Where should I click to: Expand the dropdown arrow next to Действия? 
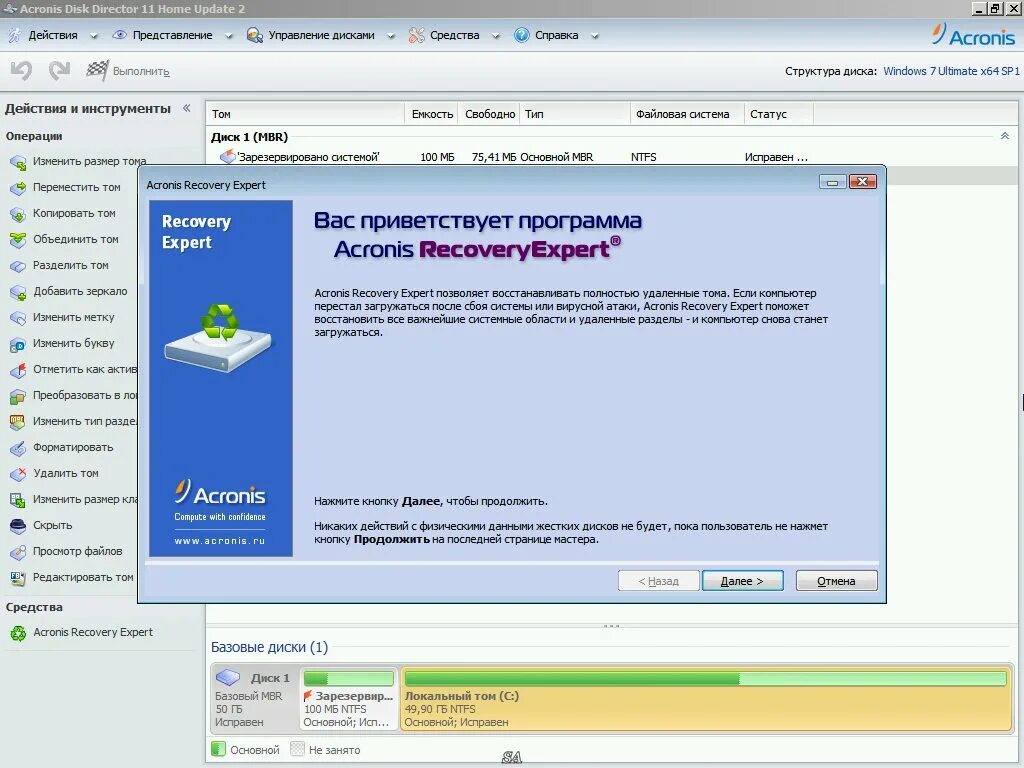tap(94, 36)
